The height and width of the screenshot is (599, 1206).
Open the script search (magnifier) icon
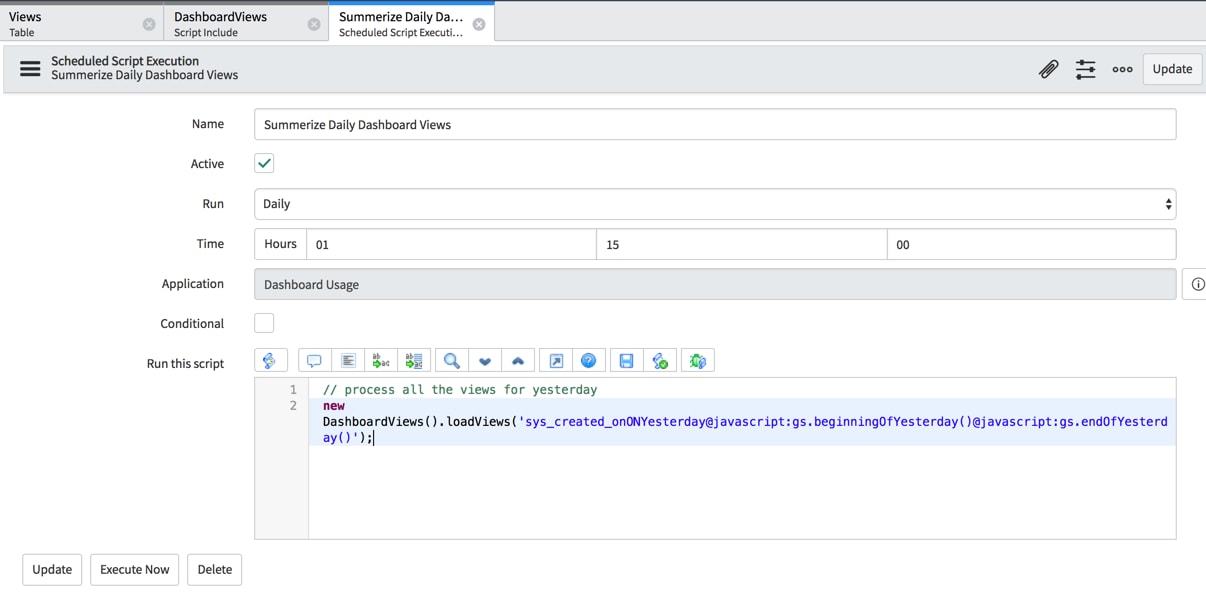(451, 360)
